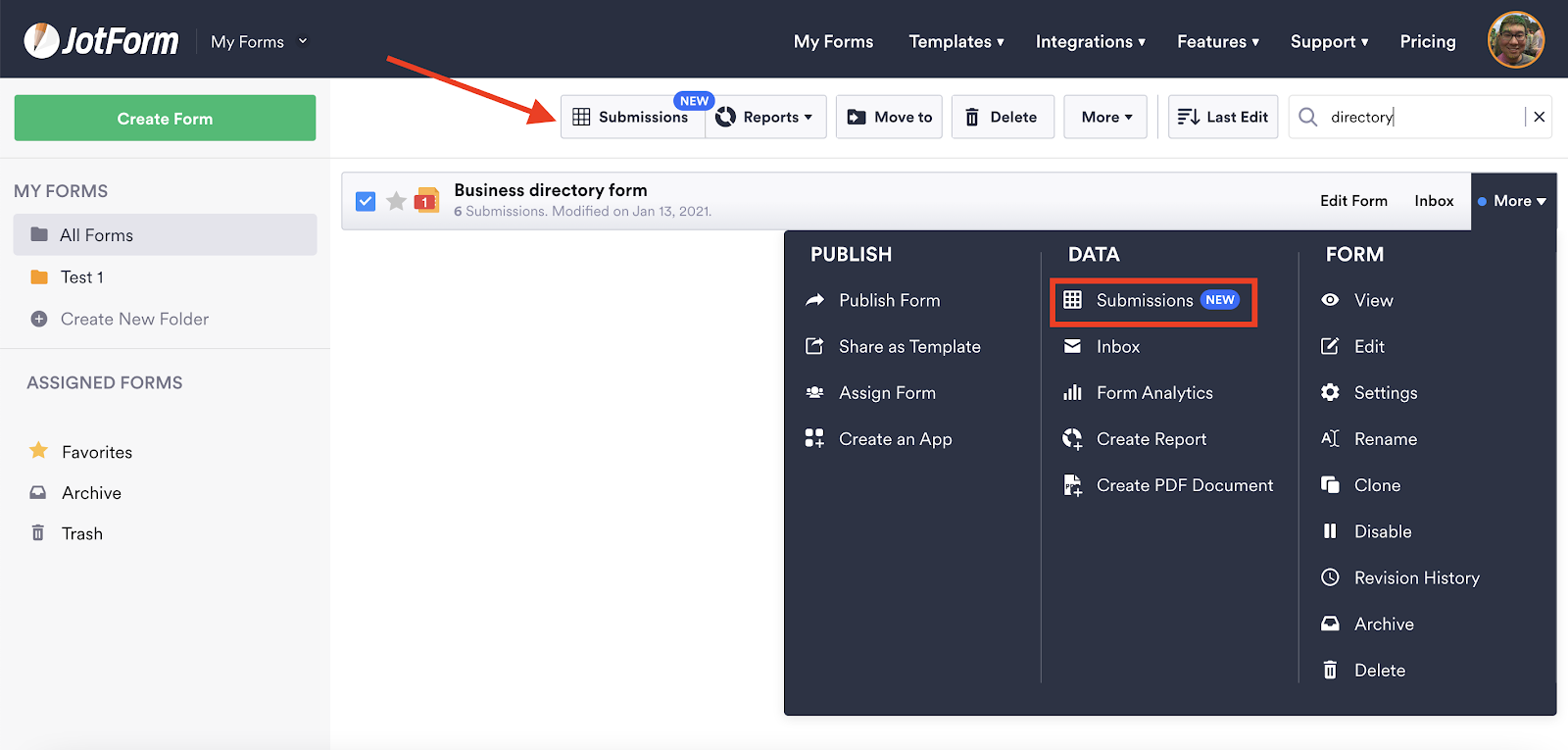Click the Archive tray icon in the Form column

(x=1330, y=624)
